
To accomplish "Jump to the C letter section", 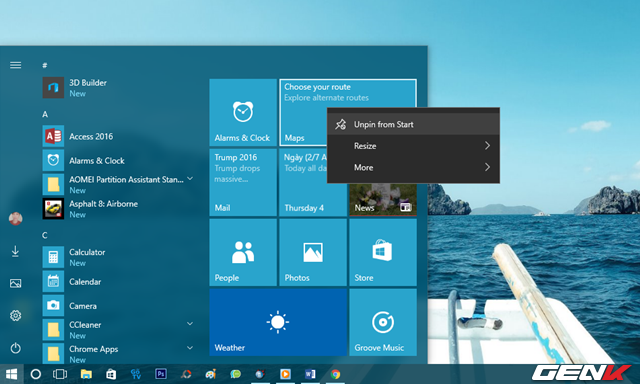I will 45,235.
